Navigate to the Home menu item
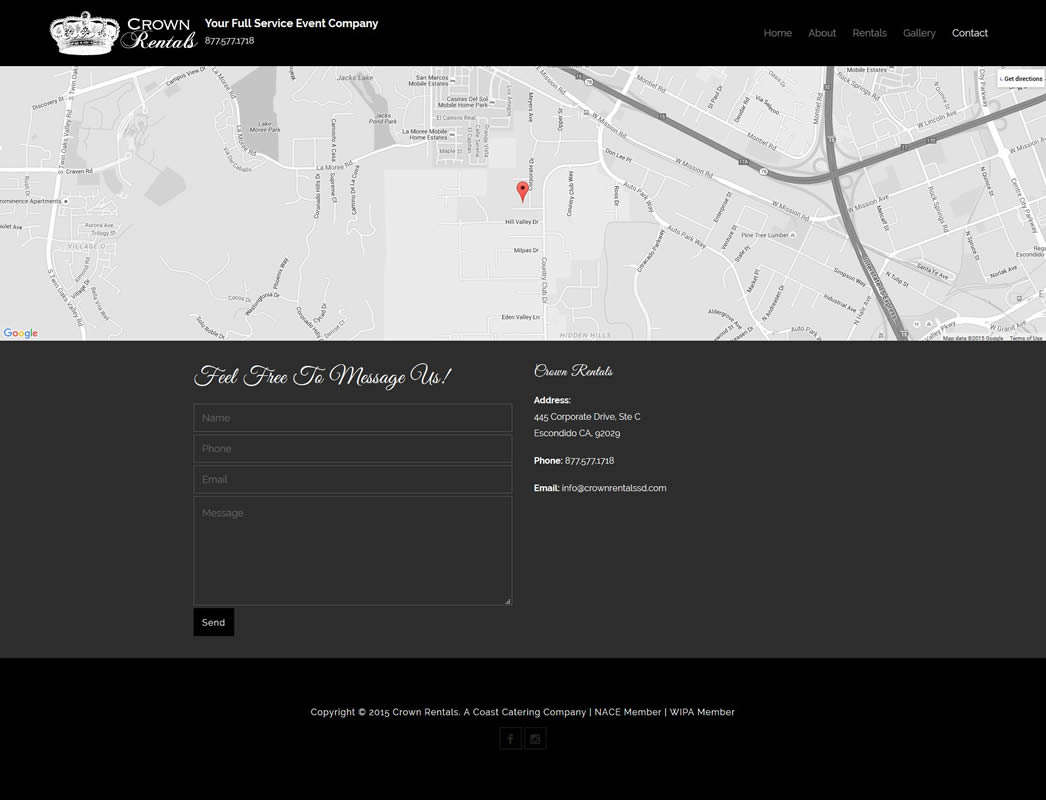Image resolution: width=1046 pixels, height=800 pixels. (x=778, y=33)
